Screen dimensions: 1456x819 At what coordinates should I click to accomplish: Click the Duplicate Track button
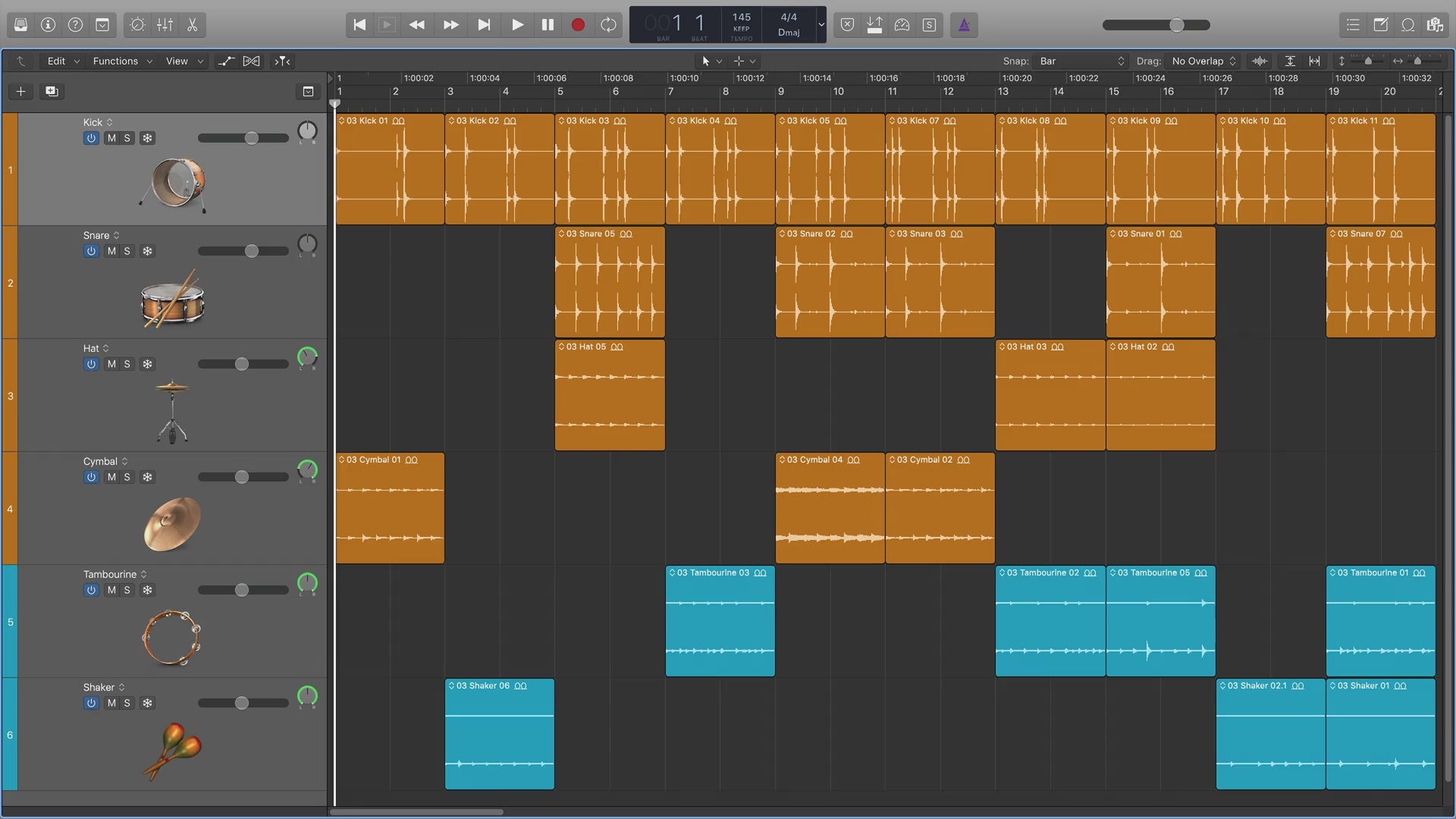[x=52, y=92]
